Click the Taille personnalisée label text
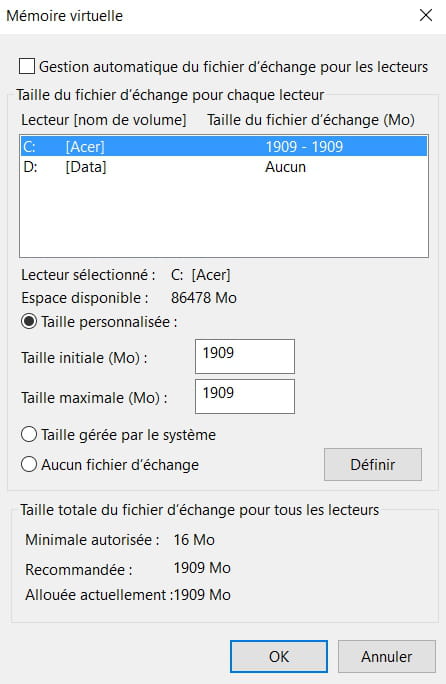This screenshot has height=684, width=446. click(x=110, y=322)
